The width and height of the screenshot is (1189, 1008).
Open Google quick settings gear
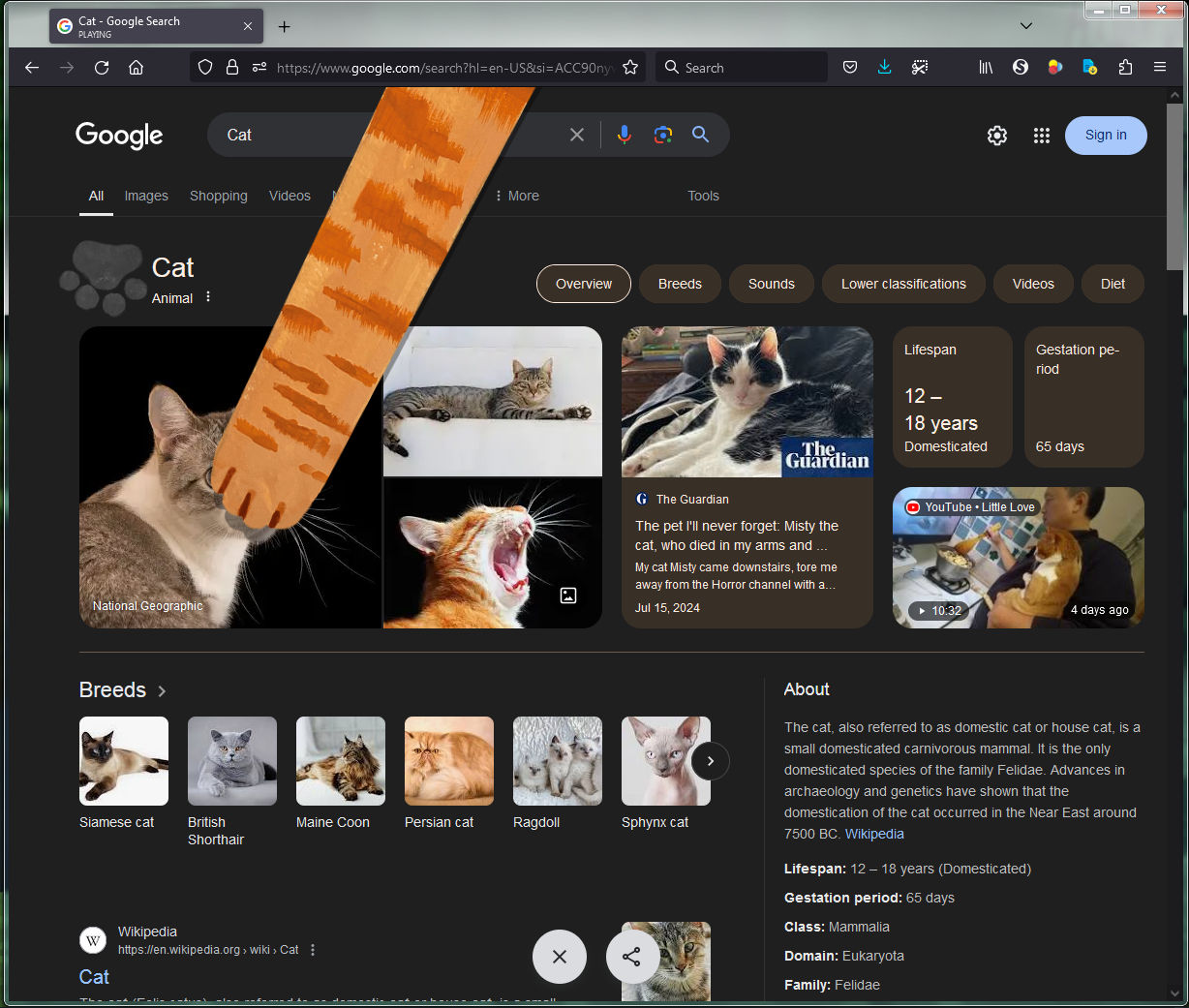pos(997,136)
